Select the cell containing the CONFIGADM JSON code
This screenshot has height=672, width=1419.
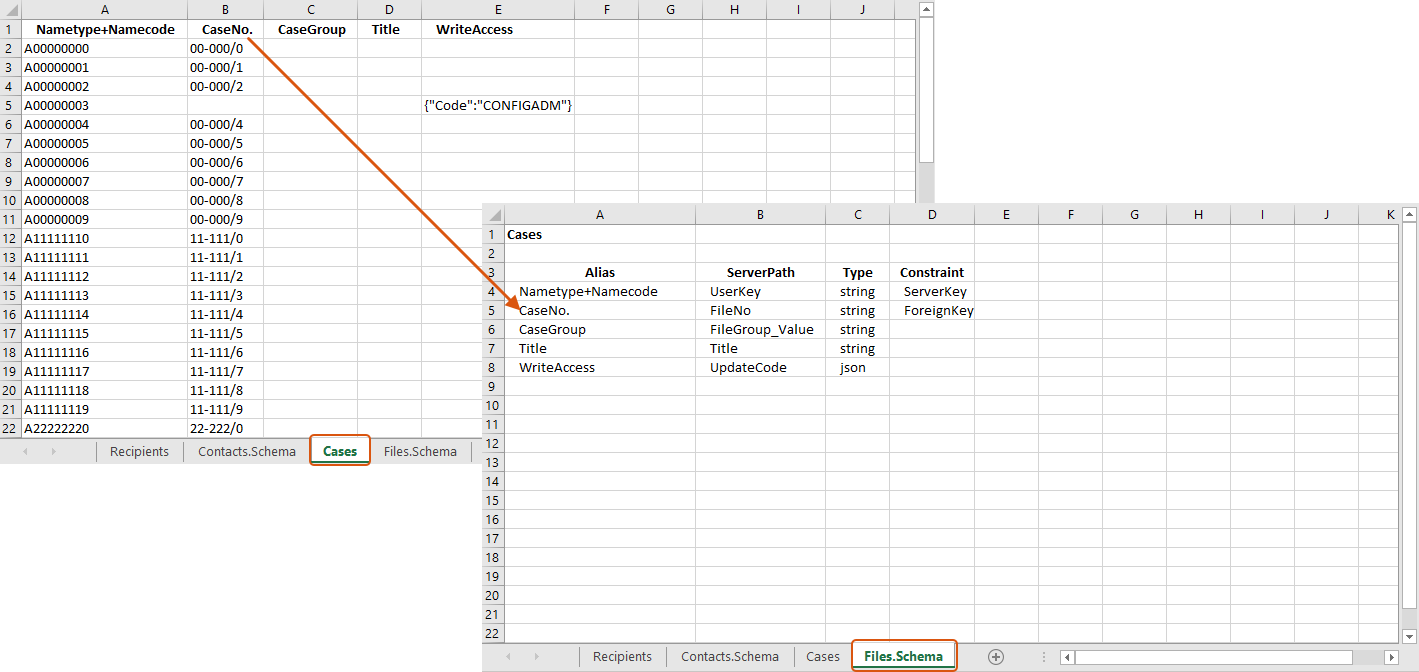pyautogui.click(x=497, y=106)
